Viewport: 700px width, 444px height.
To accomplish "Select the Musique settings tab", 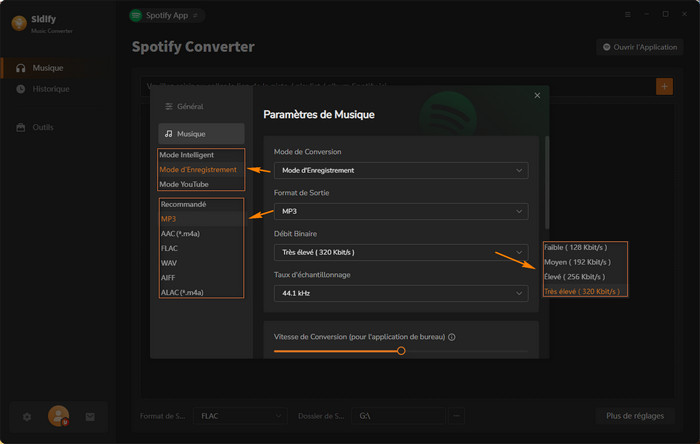I will pyautogui.click(x=201, y=134).
